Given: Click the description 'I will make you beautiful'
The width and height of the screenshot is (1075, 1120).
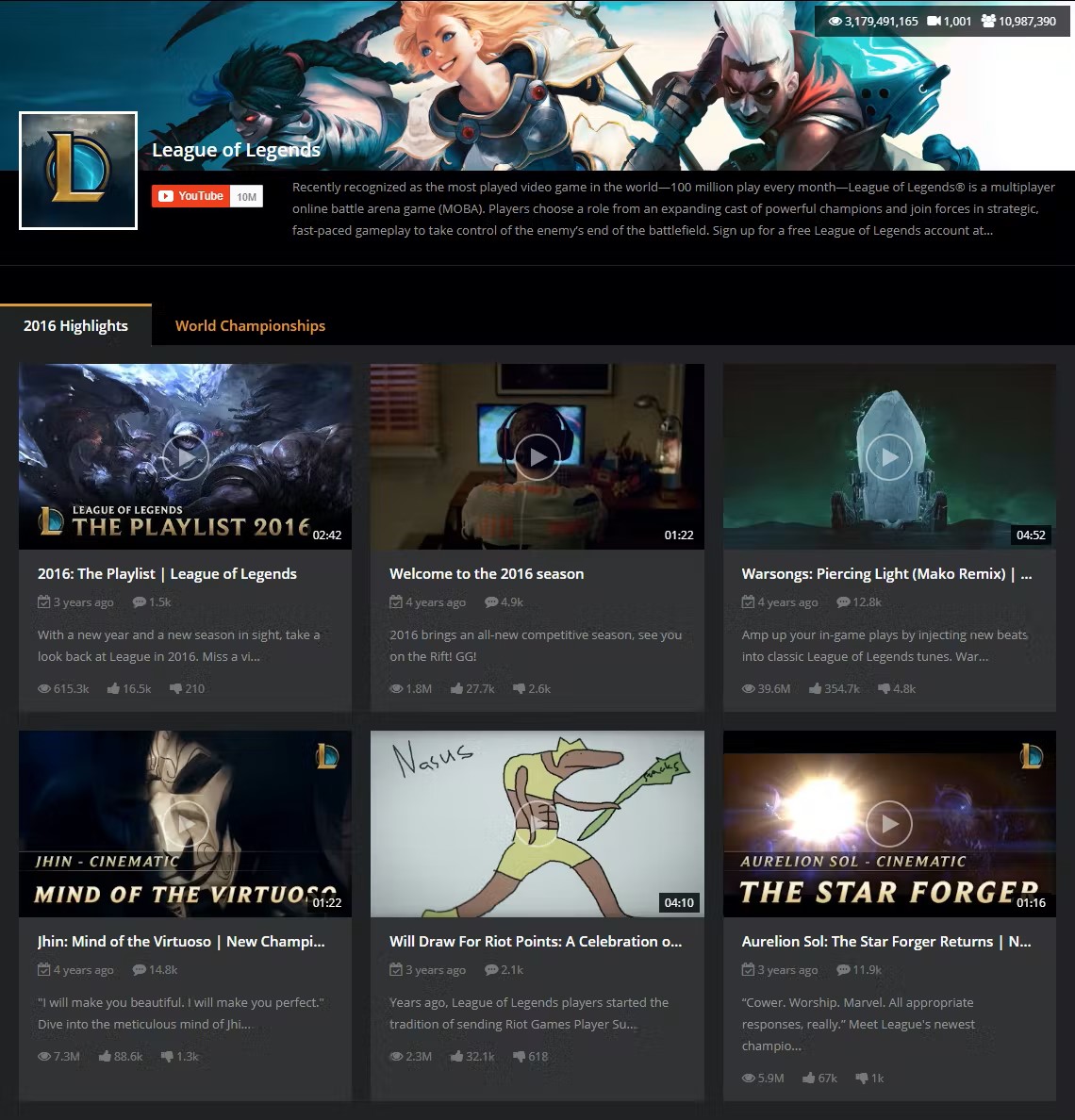Looking at the screenshot, I should [x=181, y=1013].
